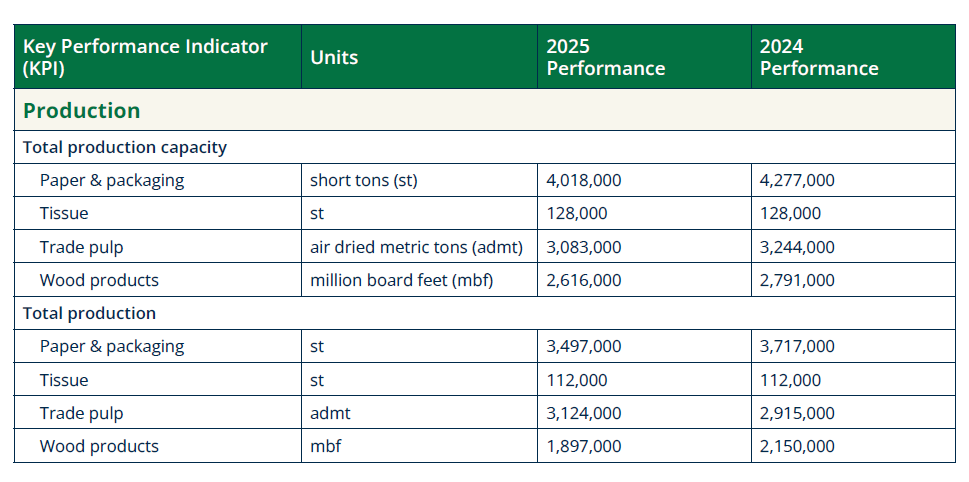This screenshot has width=969, height=482.
Task: Select the 4,277,000 value cell
Action: pos(797,180)
